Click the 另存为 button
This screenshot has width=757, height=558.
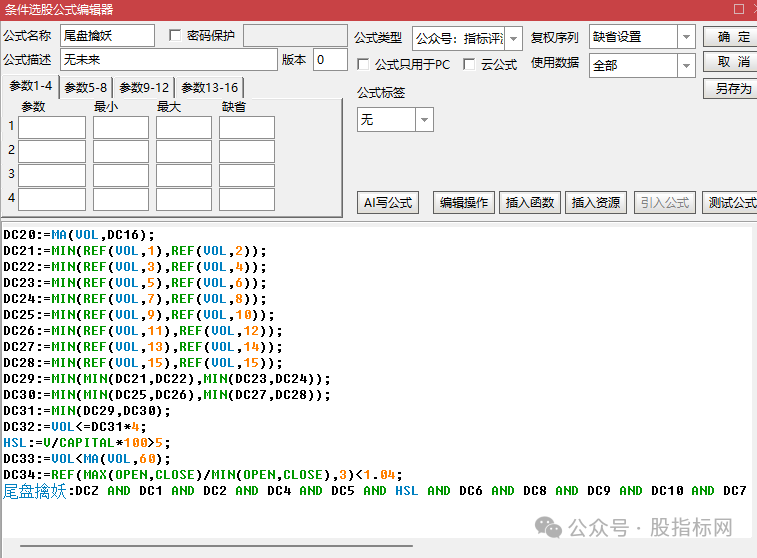coord(730,89)
